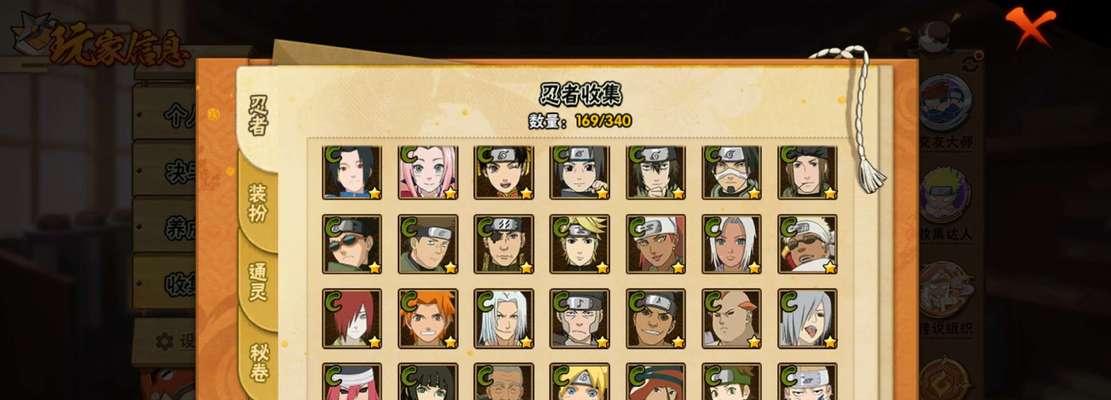Close the collection panel with orange X
The image size is (1111, 400).
tap(1031, 25)
